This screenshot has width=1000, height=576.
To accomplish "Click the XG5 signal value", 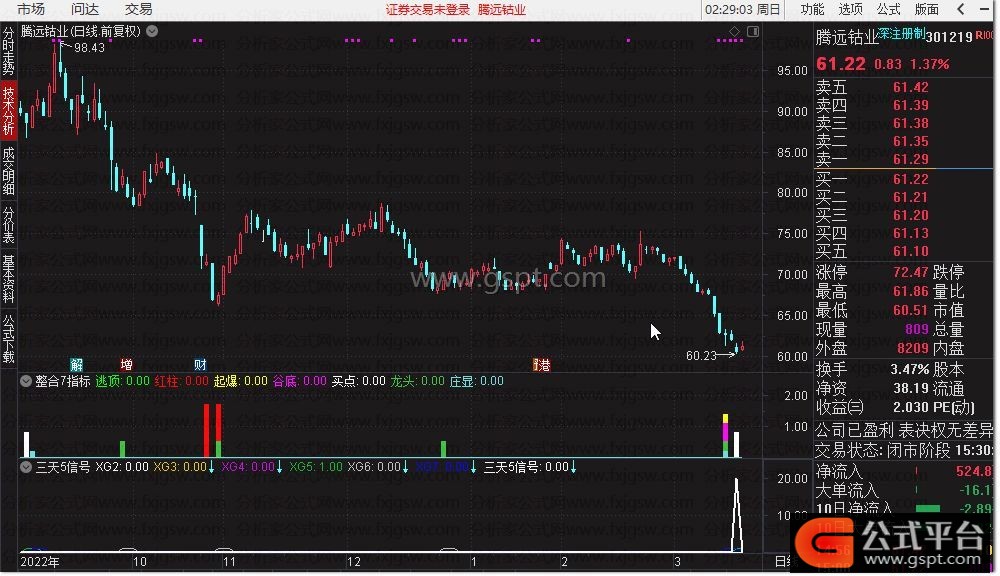I will coord(316,467).
